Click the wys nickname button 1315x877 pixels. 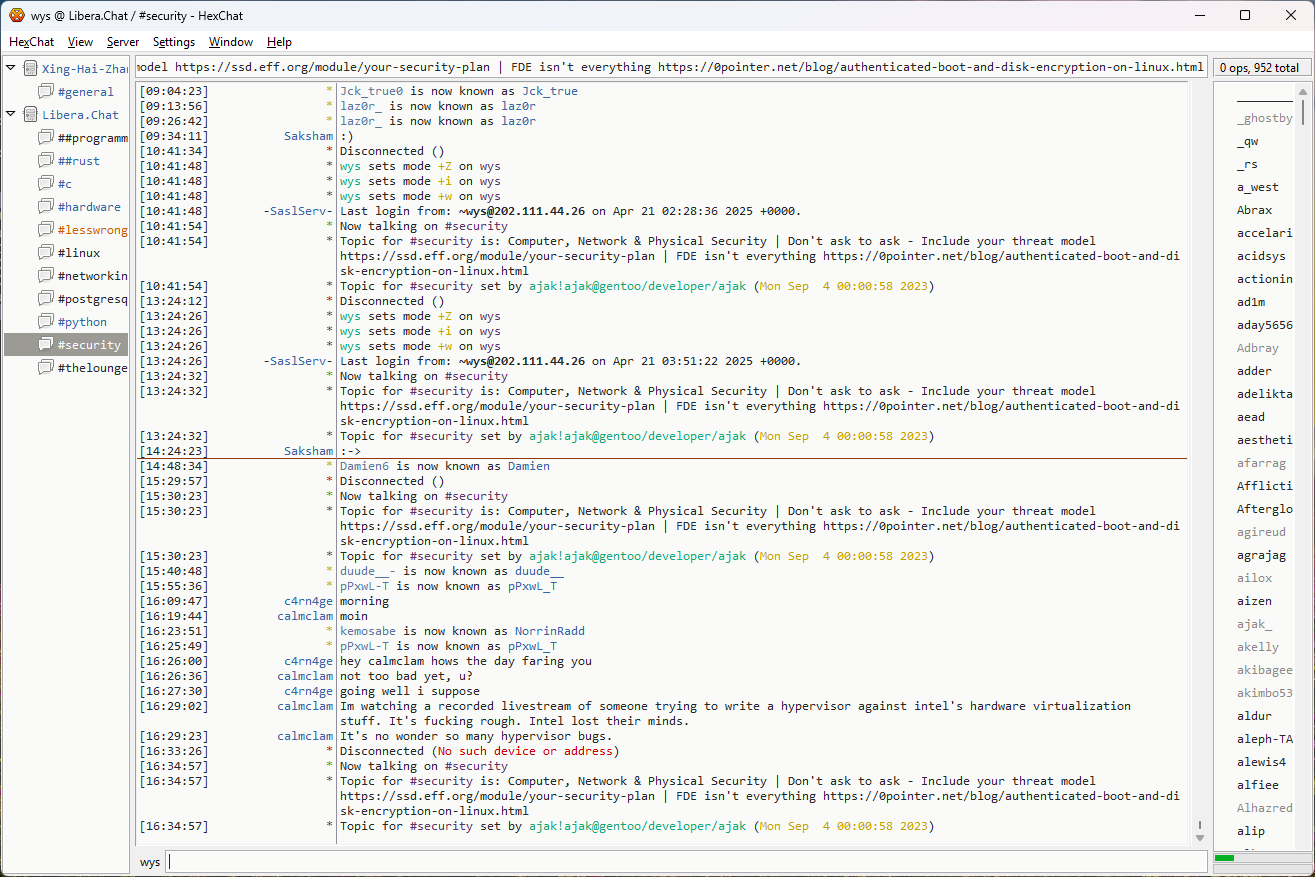point(150,862)
